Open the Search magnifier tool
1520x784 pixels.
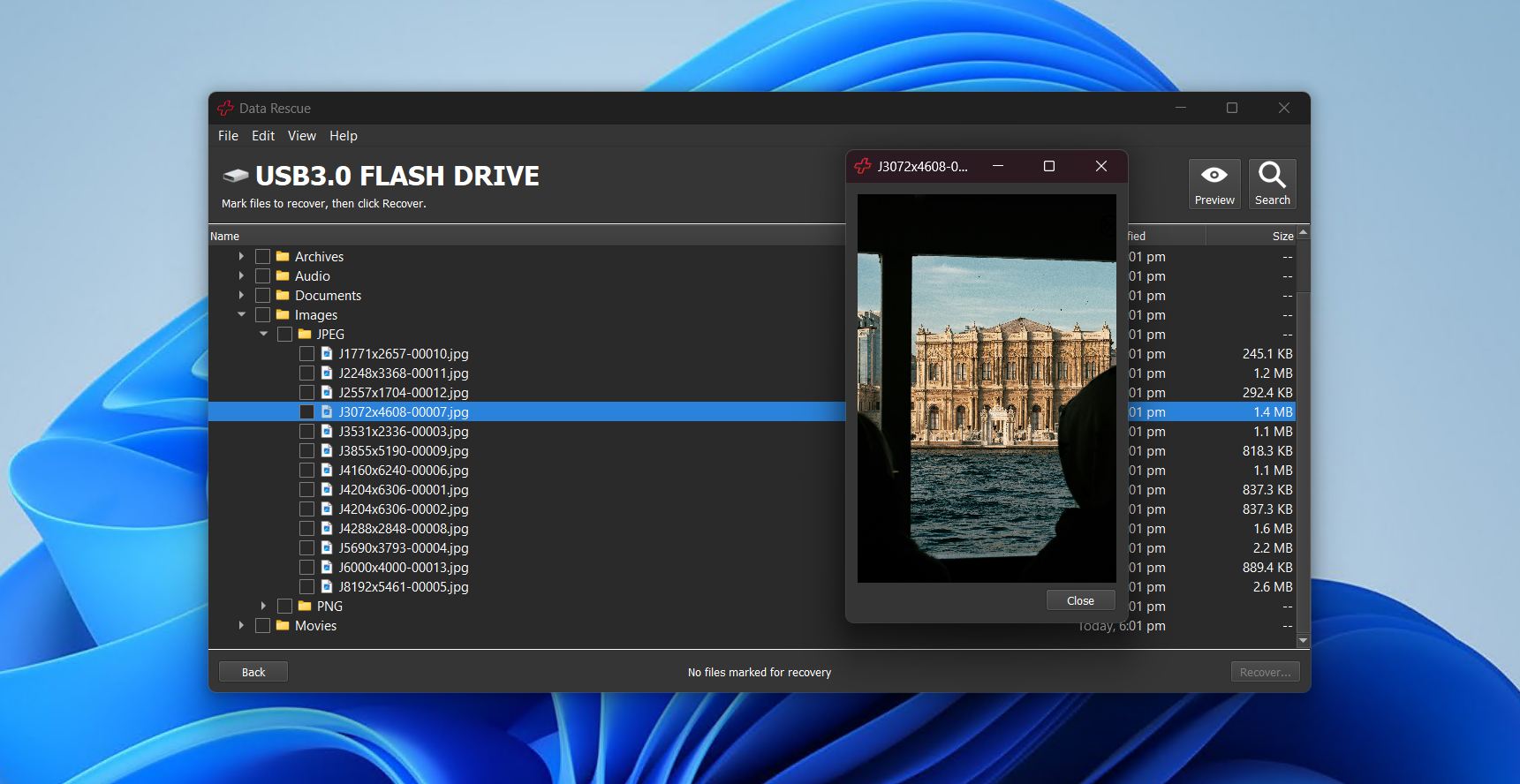coord(1273,184)
